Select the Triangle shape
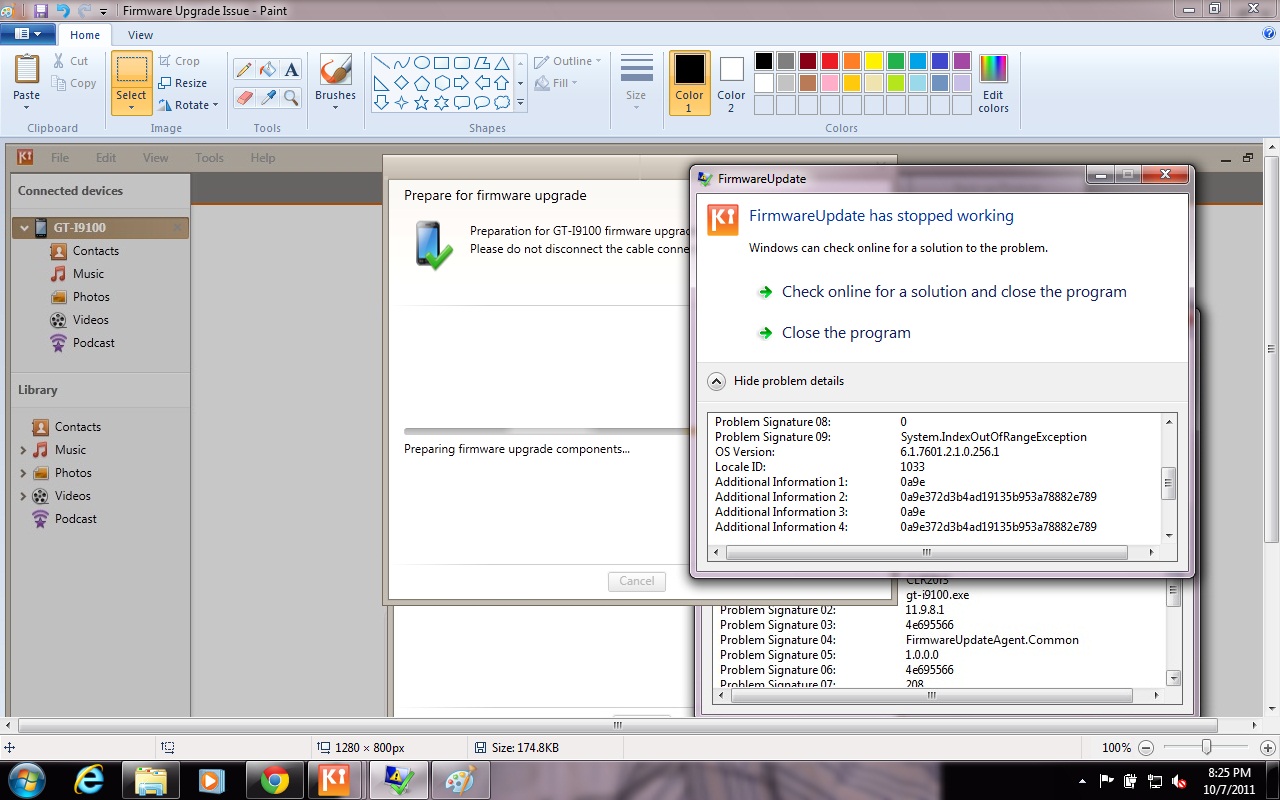This screenshot has height=800, width=1280. tap(501, 62)
